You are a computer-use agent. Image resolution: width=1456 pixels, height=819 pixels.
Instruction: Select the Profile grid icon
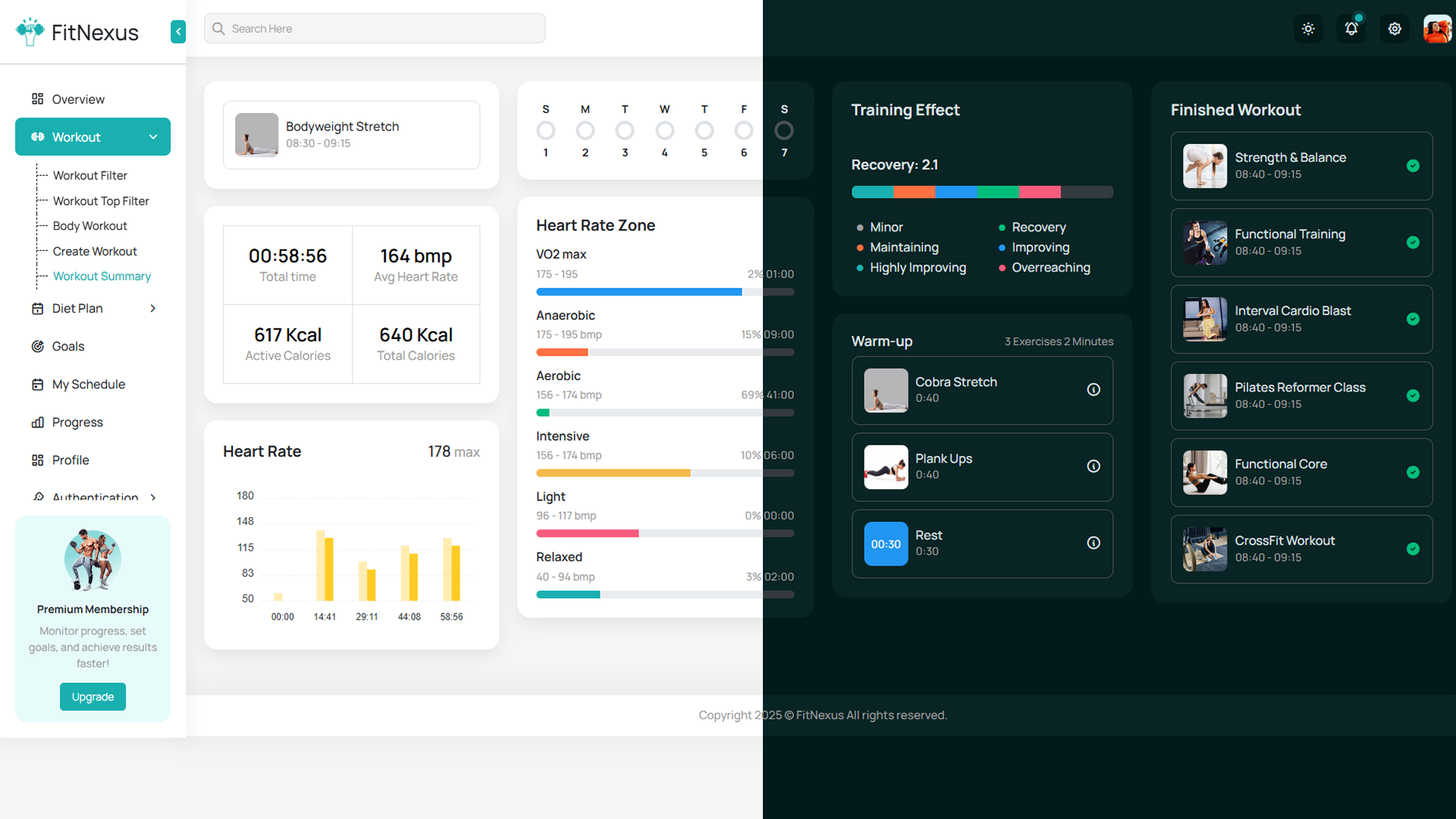point(38,460)
